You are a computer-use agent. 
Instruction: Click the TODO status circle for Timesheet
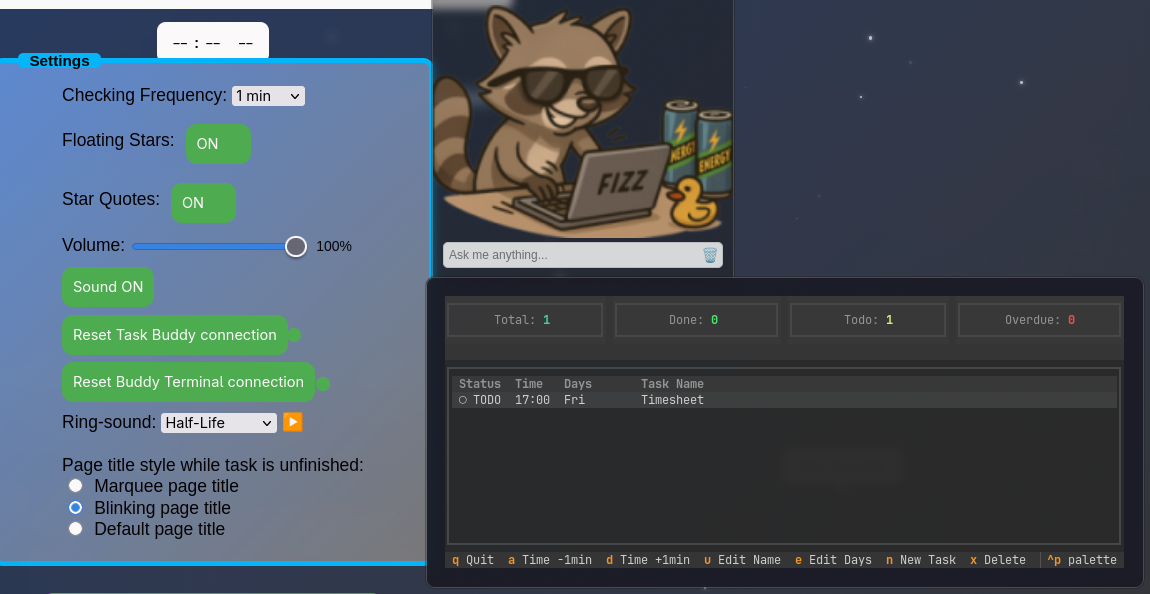463,400
